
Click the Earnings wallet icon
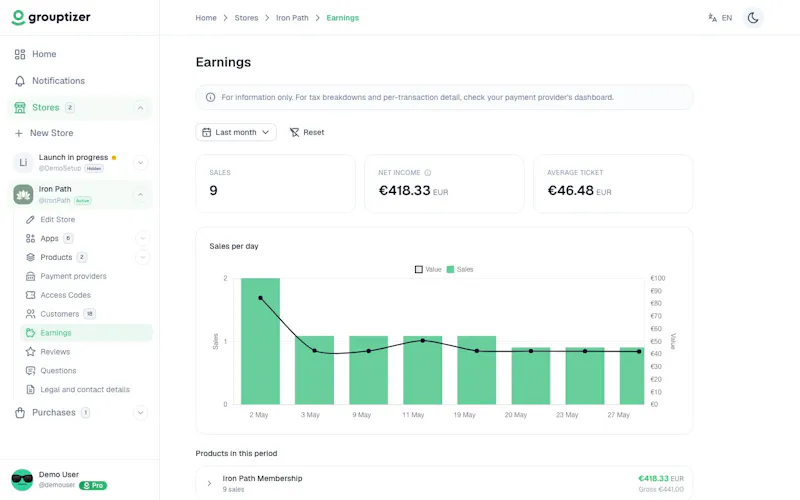point(30,333)
